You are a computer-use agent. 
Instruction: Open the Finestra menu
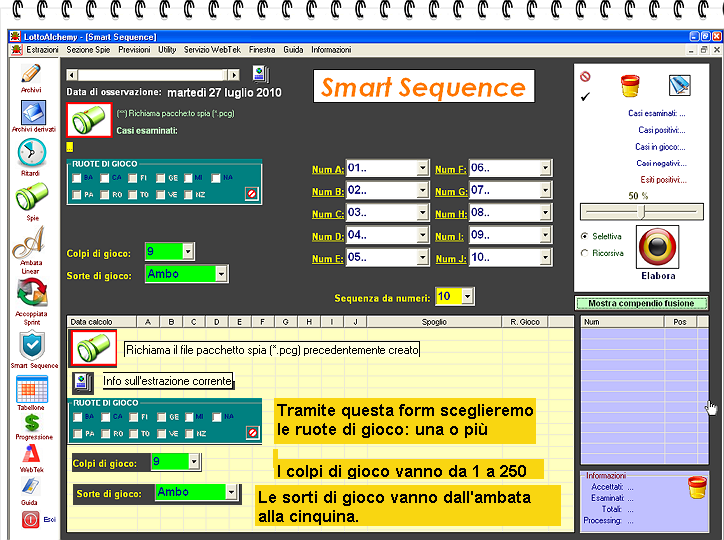coord(262,49)
